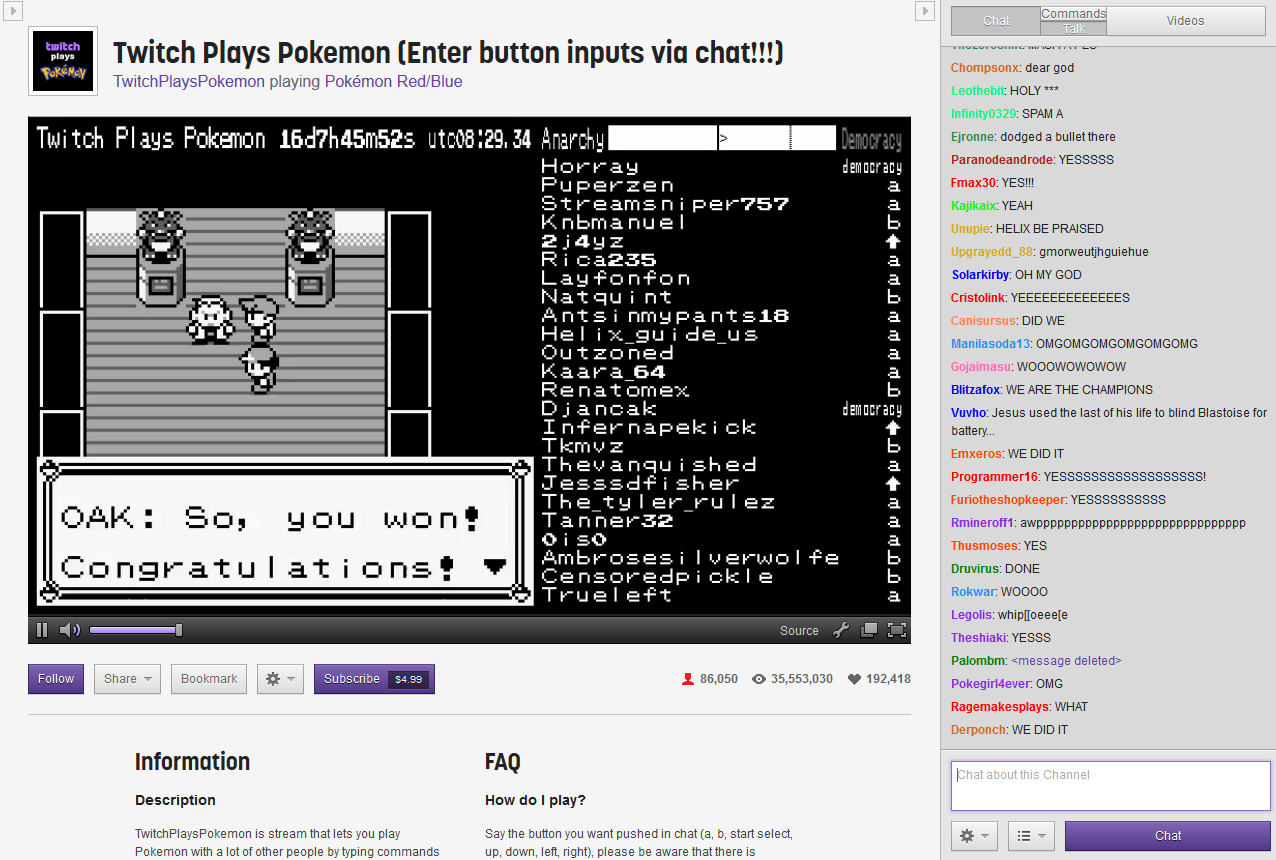Open chat user Blitzafox
This screenshot has width=1276, height=860.
tap(976, 390)
